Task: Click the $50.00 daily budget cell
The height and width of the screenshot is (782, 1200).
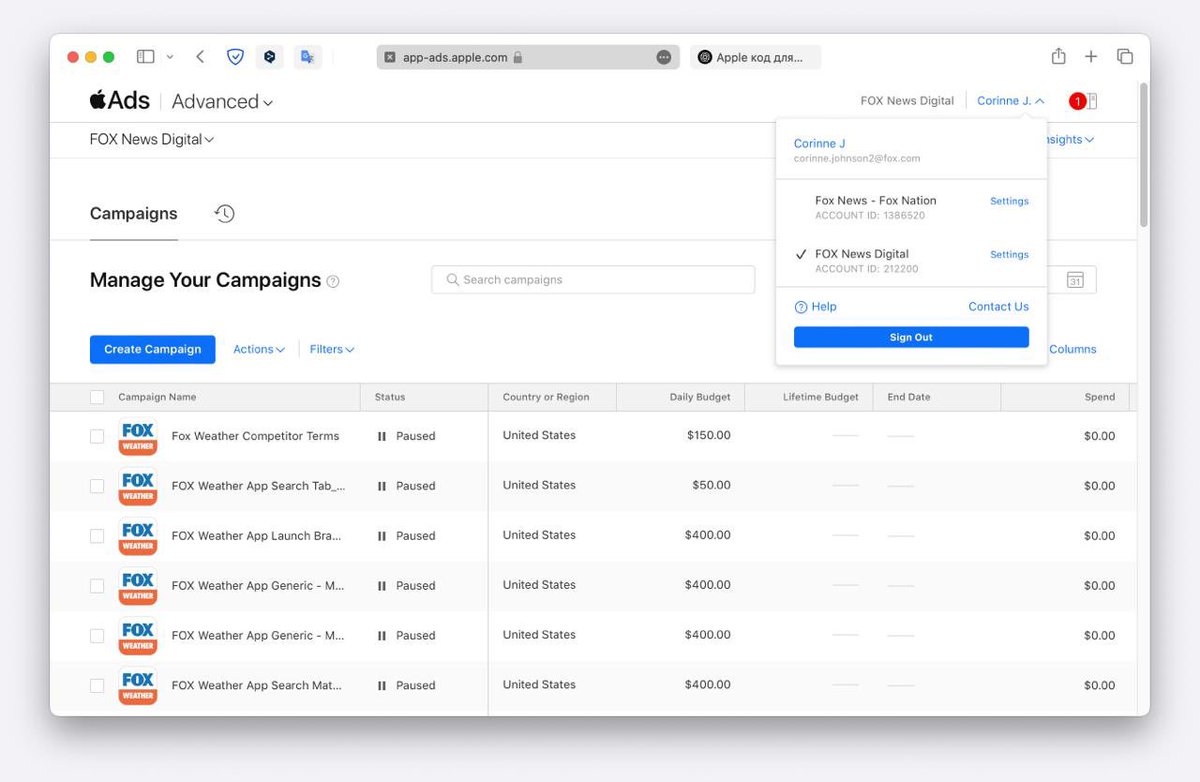Action: click(x=711, y=486)
